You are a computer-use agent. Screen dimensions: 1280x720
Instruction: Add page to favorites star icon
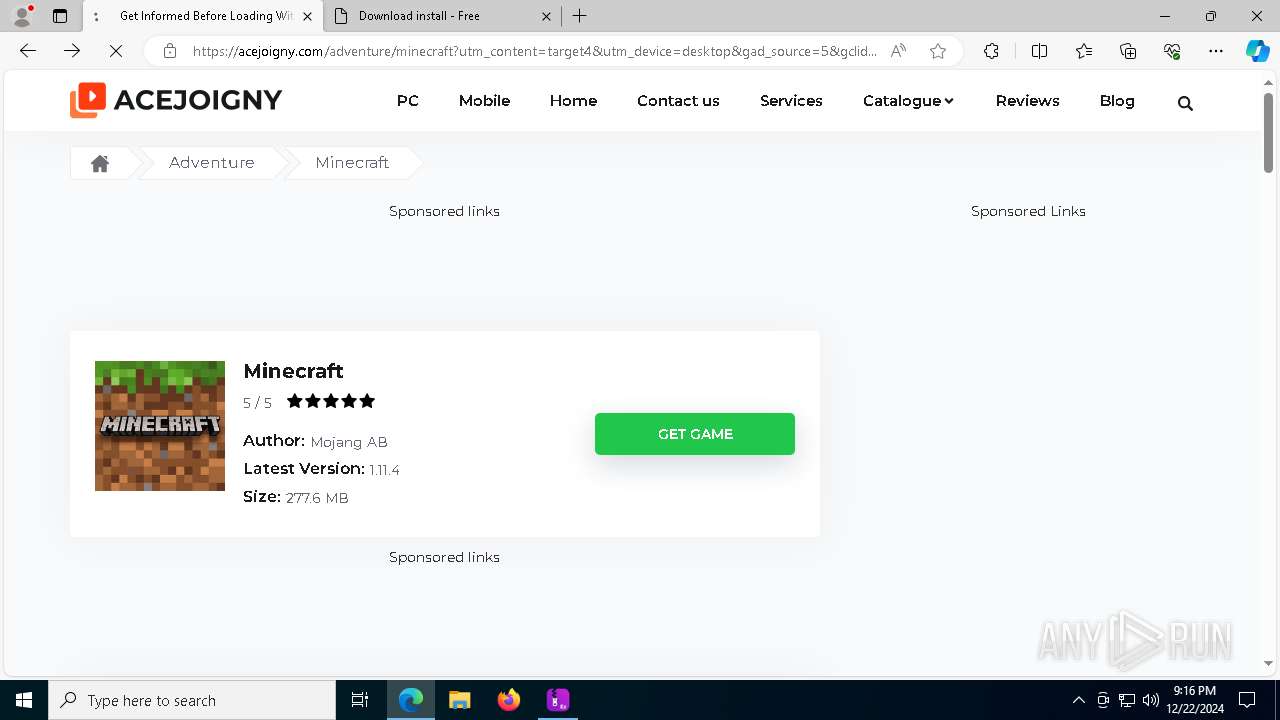click(938, 51)
